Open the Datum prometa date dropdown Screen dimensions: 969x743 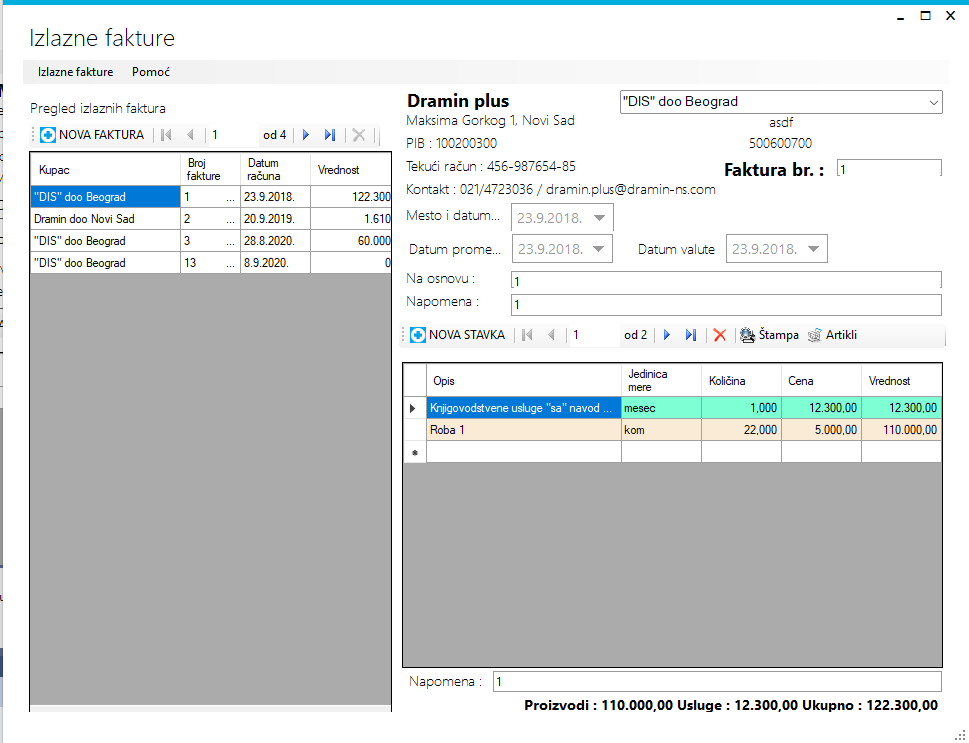pos(598,248)
